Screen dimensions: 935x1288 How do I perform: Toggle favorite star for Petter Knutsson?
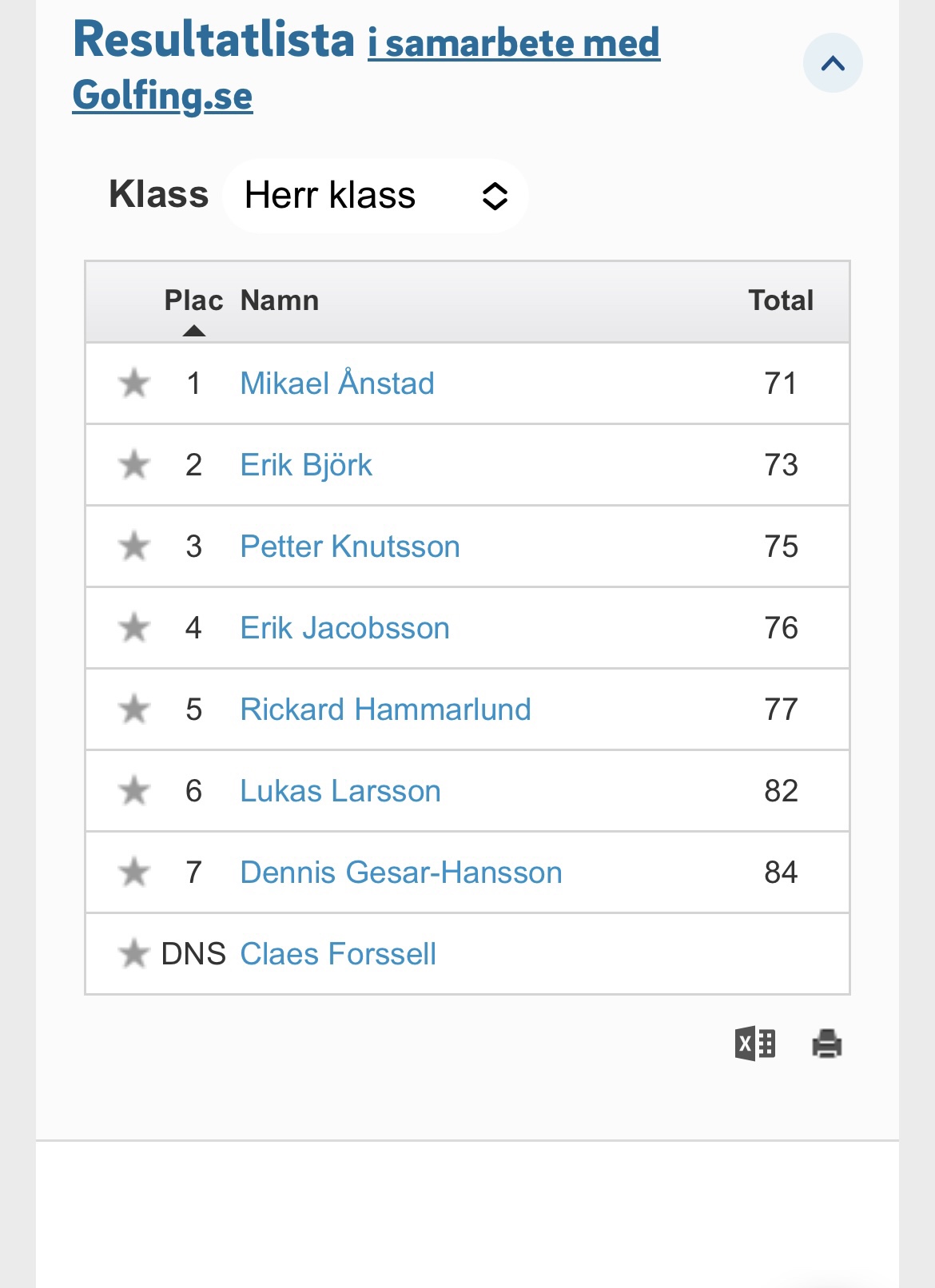tap(134, 547)
